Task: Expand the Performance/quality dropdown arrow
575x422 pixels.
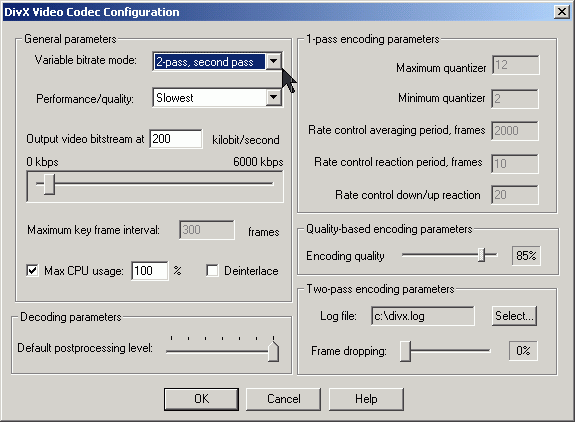Action: pos(274,98)
